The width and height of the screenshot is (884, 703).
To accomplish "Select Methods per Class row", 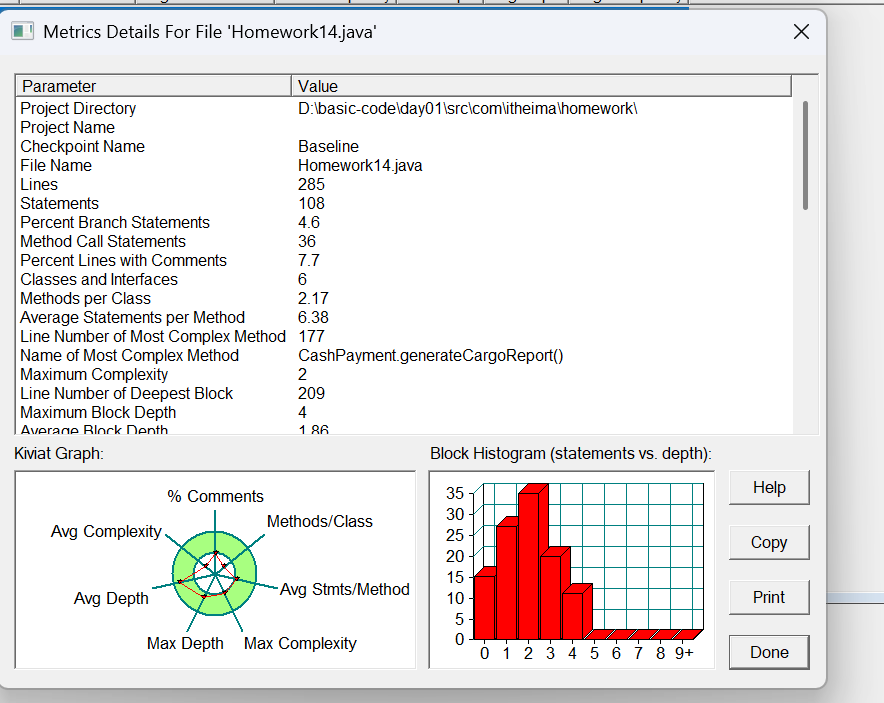I will 404,298.
